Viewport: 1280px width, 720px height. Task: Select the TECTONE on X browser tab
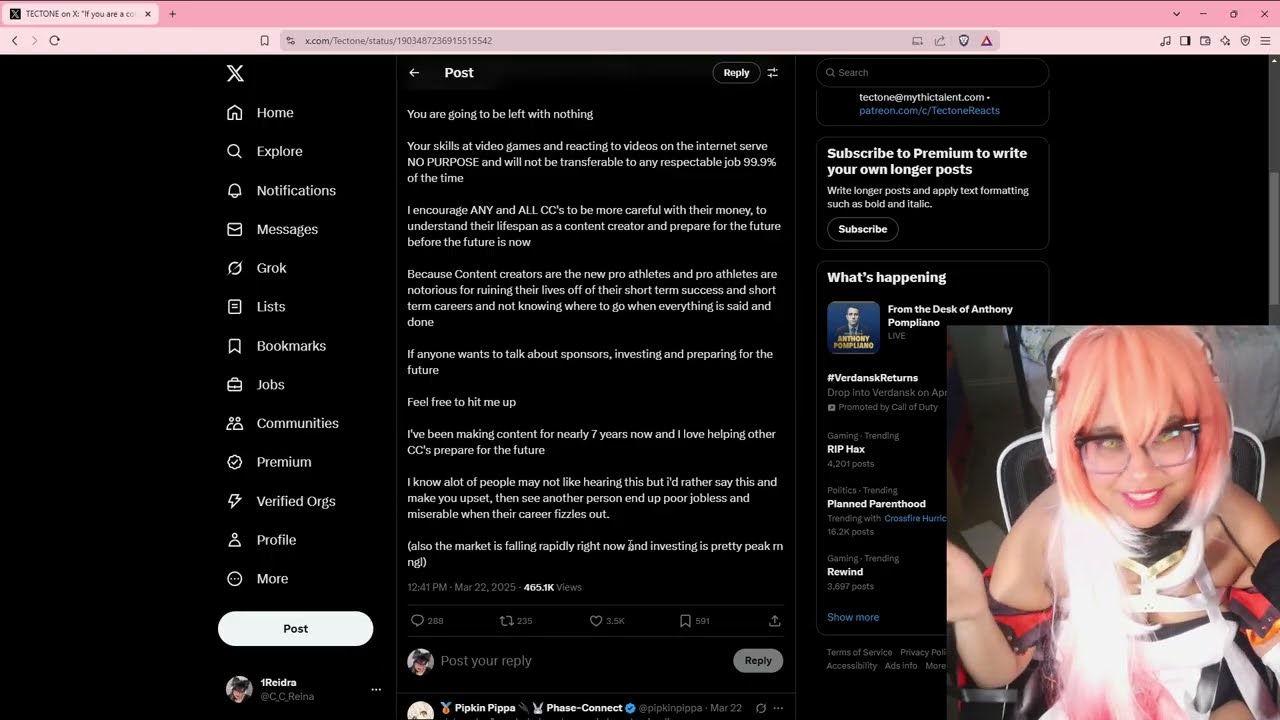click(x=80, y=14)
